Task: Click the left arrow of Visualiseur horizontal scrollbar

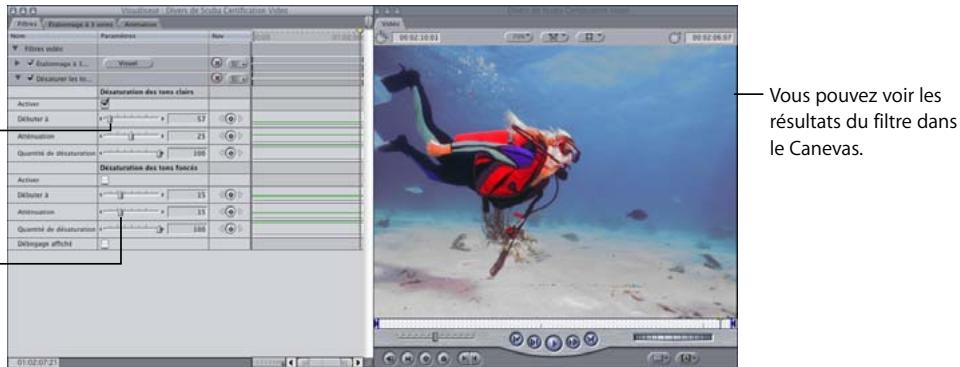Action: coord(291,362)
